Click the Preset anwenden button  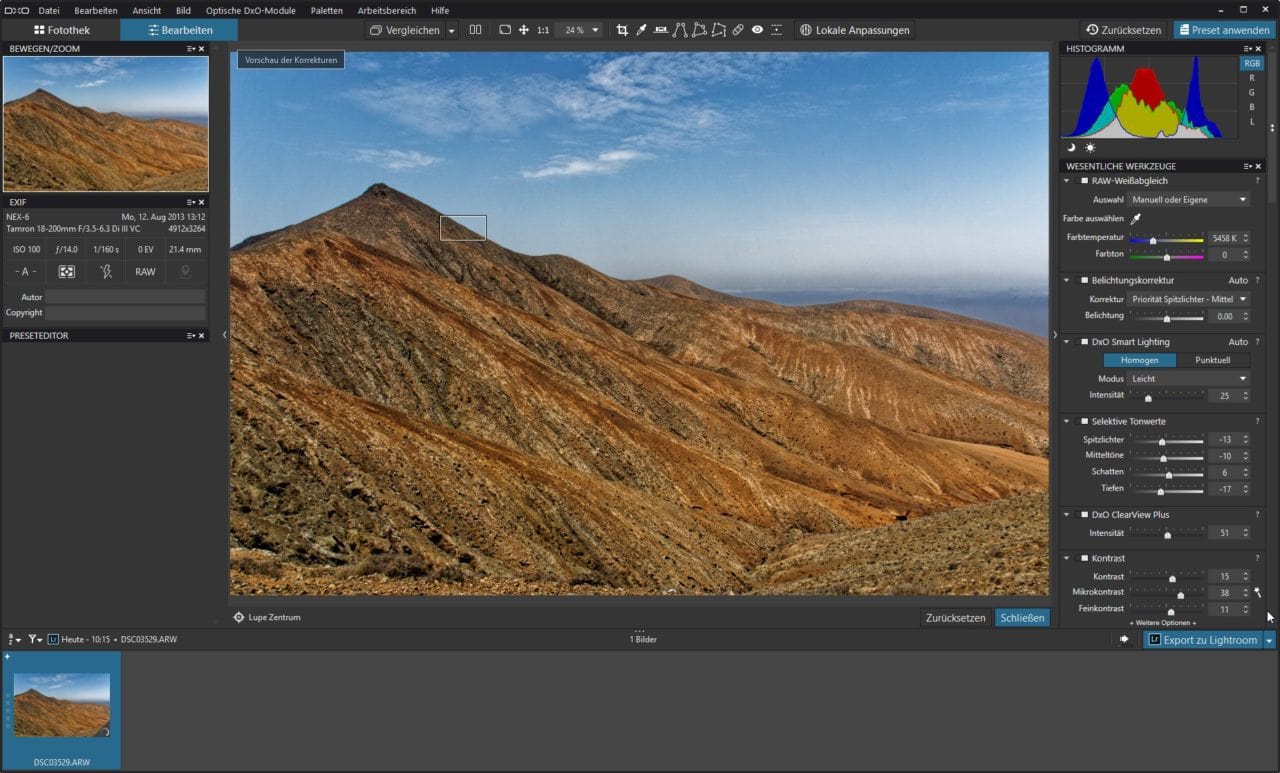point(1223,30)
